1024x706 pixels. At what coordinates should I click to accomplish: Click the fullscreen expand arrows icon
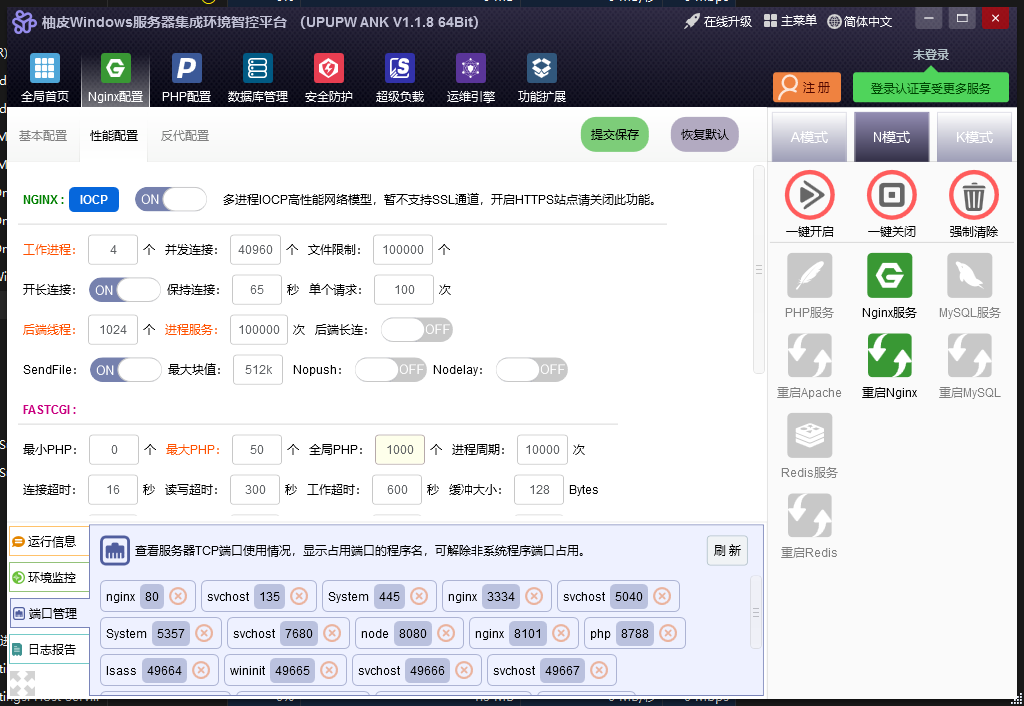(x=22, y=683)
